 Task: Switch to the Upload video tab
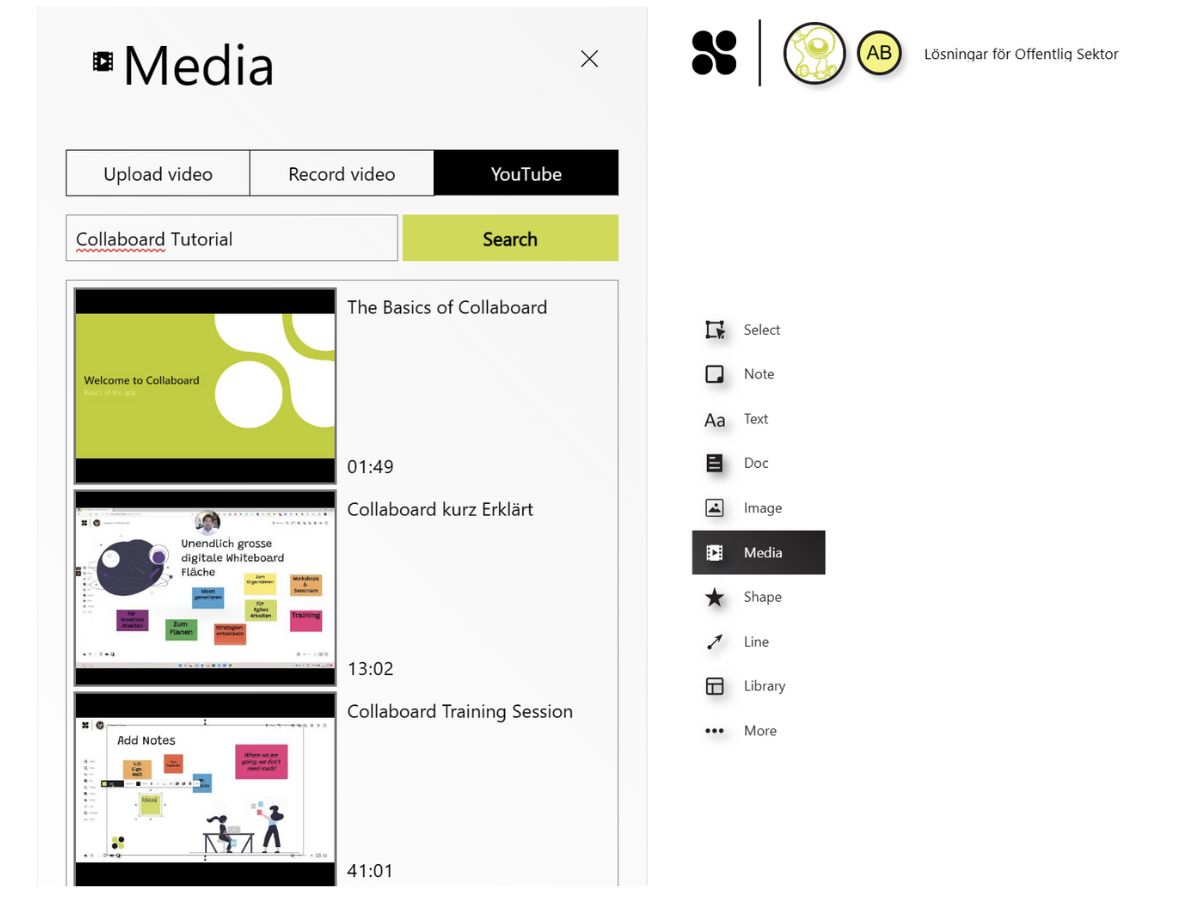[156, 173]
